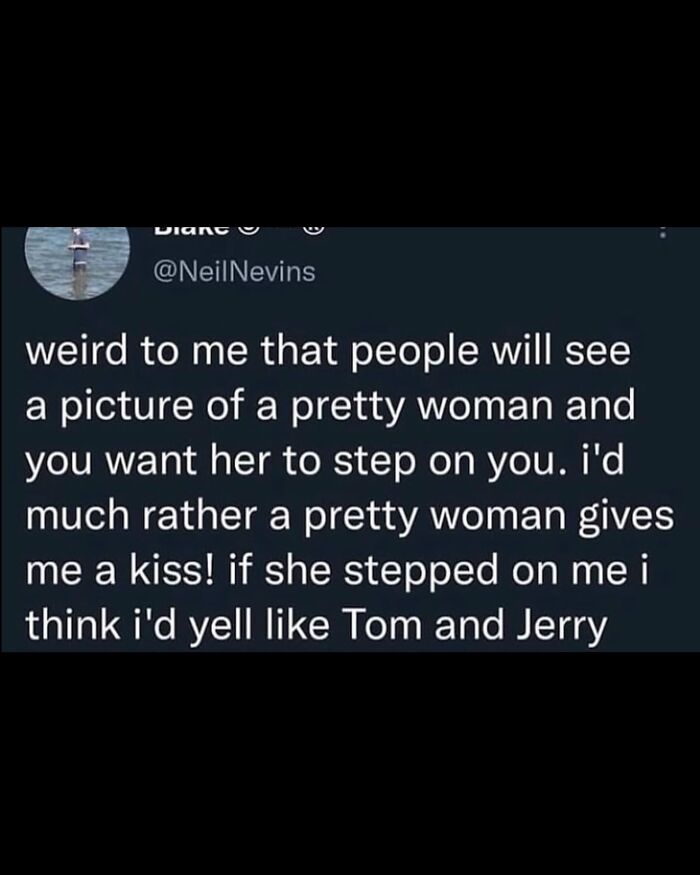Open the tweet's three-dot more options
Screen dimensions: 700x875
point(664,232)
